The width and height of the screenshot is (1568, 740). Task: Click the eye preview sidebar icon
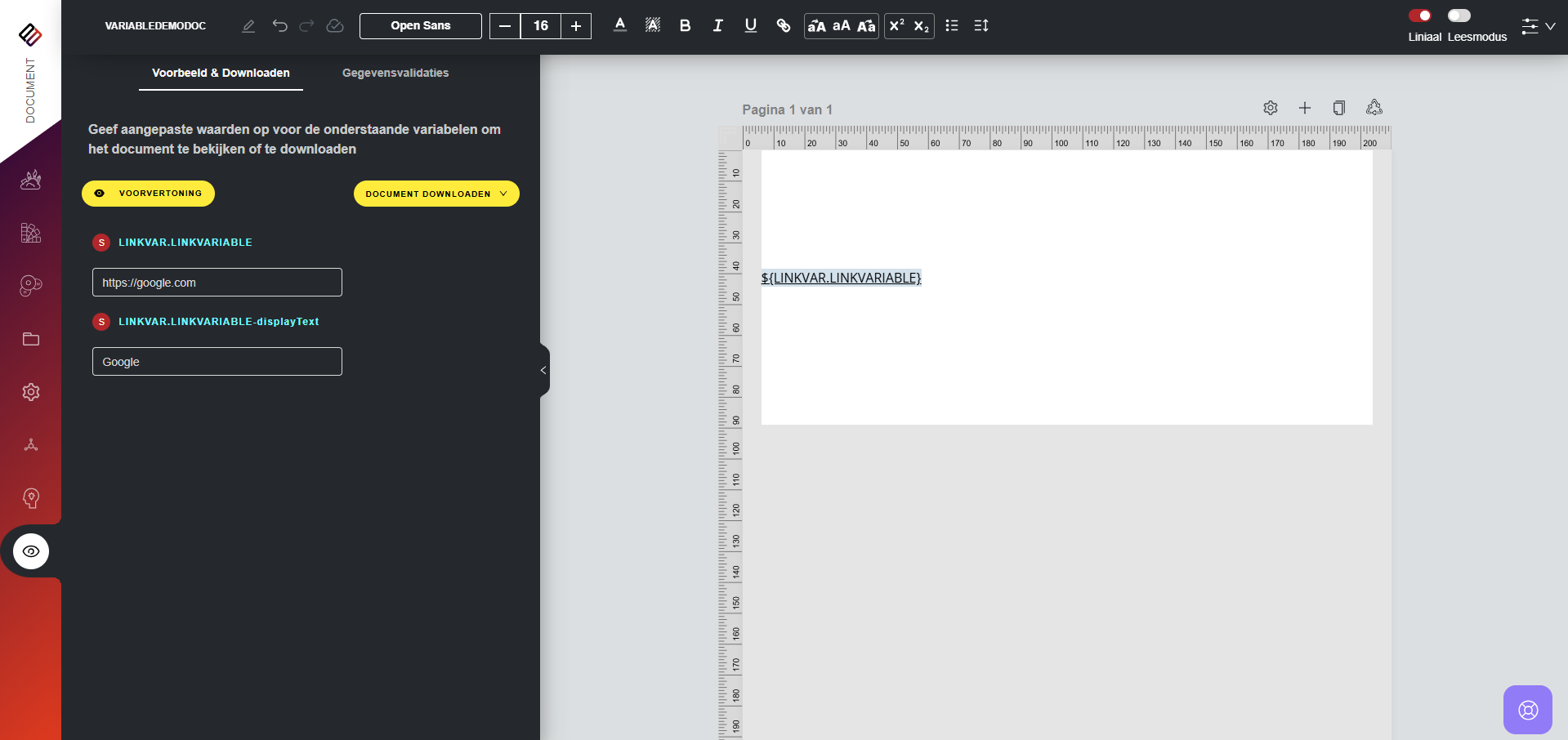pos(31,551)
